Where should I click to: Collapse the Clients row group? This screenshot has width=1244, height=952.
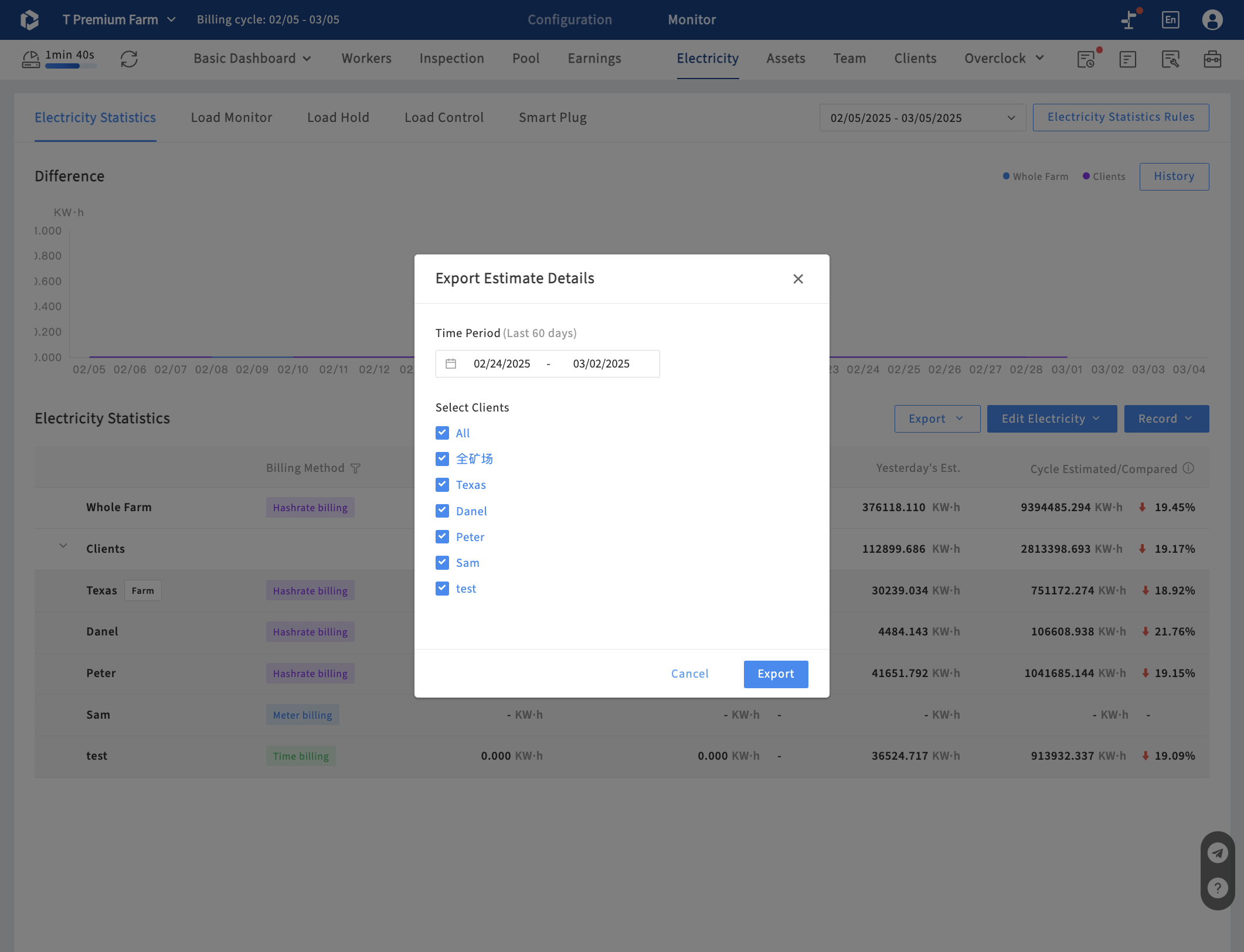click(63, 547)
